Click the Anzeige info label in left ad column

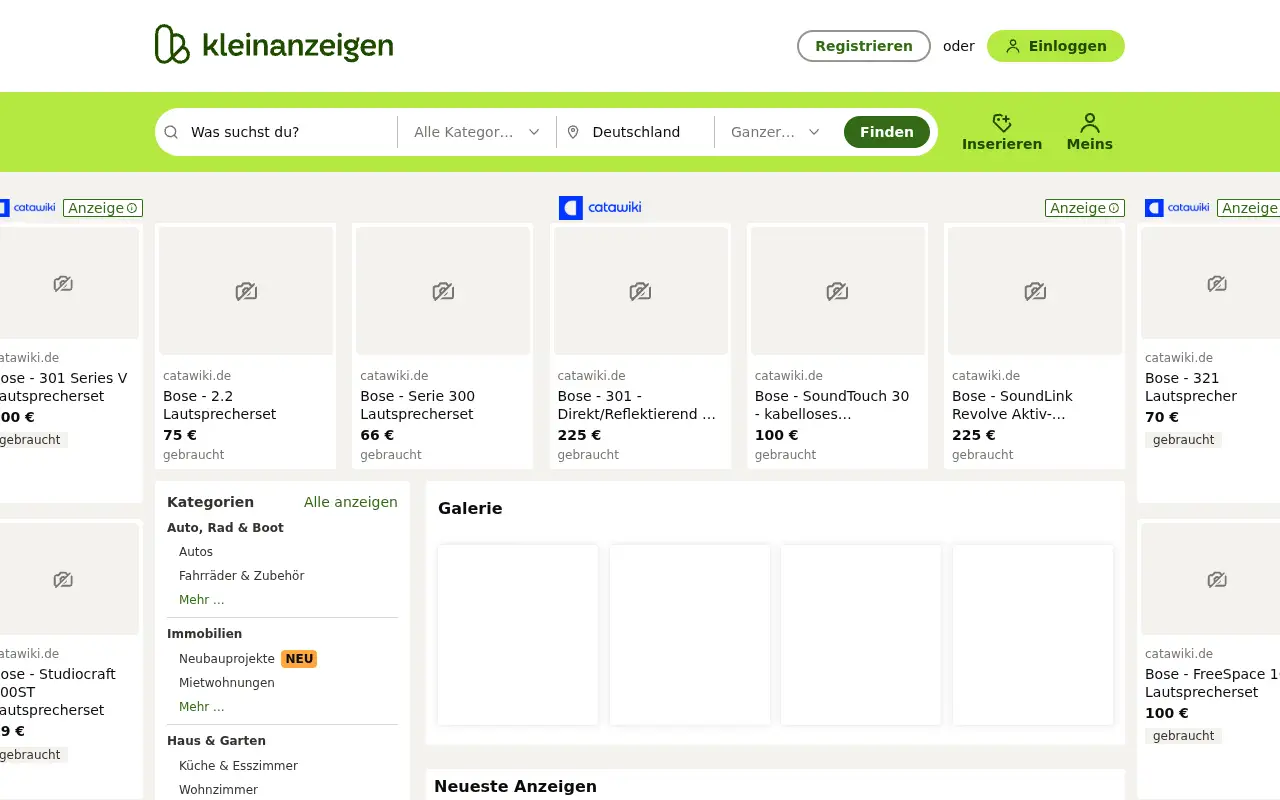click(x=103, y=208)
